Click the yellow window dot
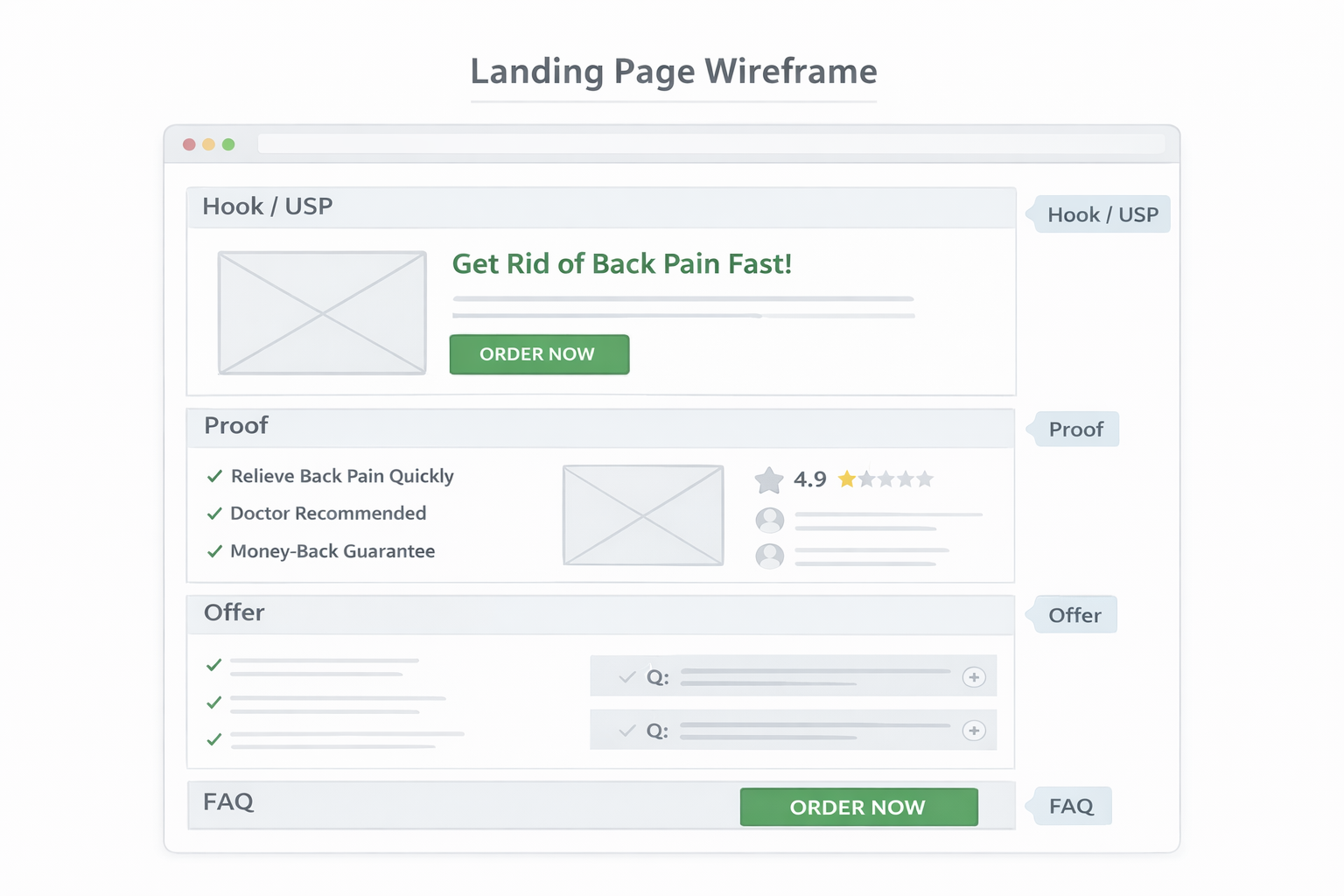 click(208, 144)
